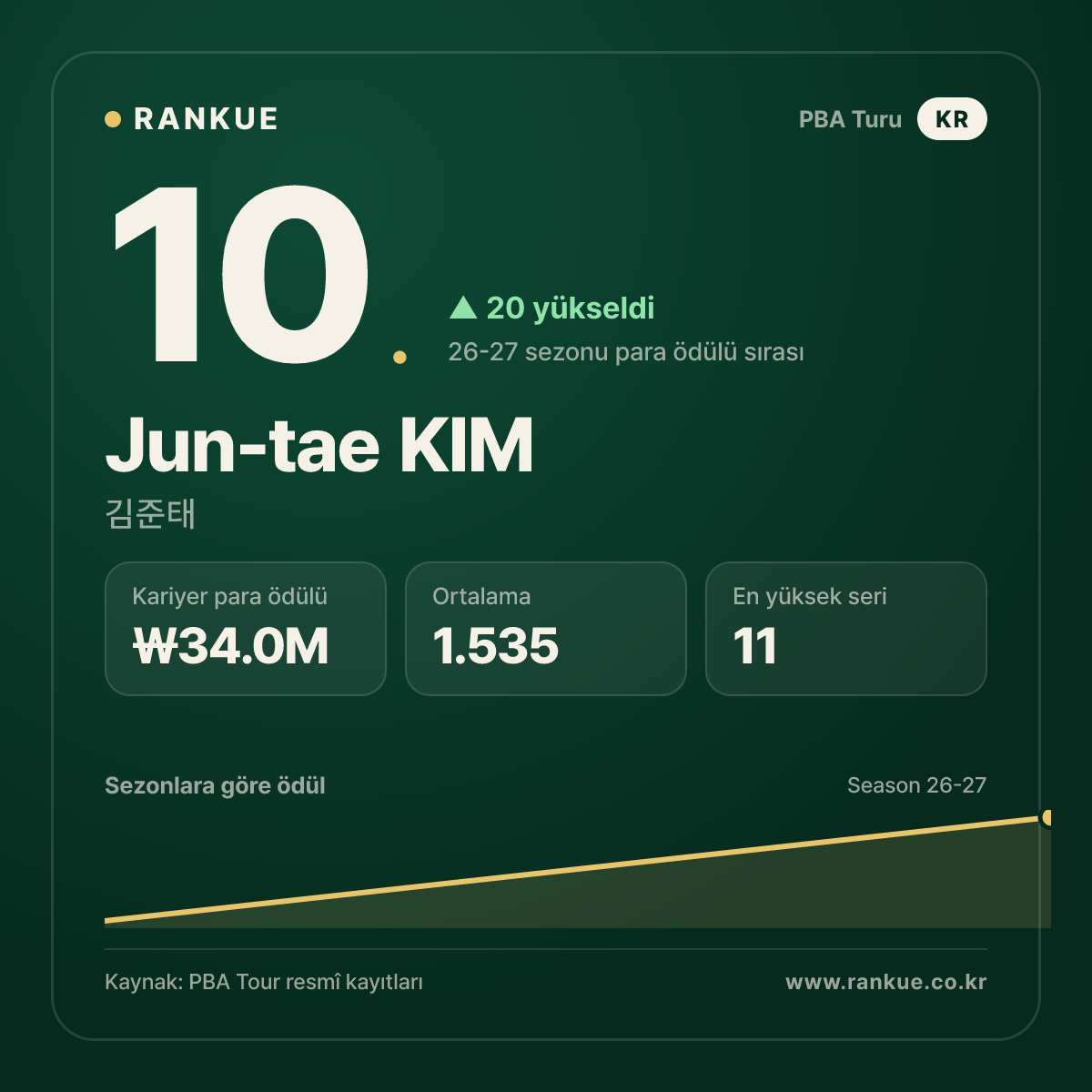This screenshot has height=1092, width=1092.
Task: Open the Ortalama stat card
Action: point(546,629)
